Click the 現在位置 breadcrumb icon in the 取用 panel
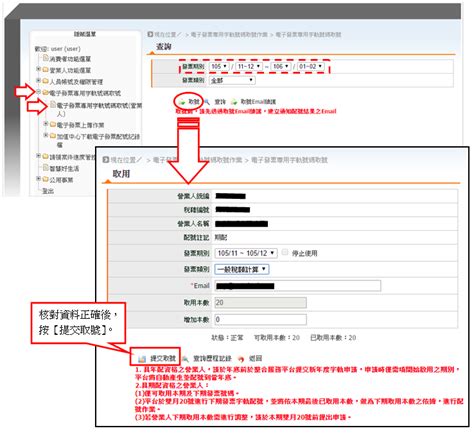 pos(106,160)
